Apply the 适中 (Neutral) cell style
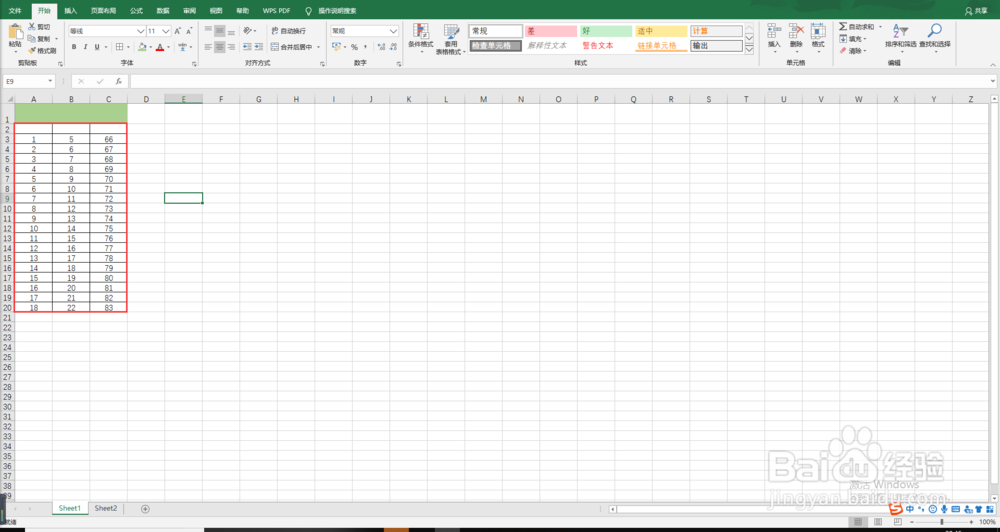 pos(661,31)
